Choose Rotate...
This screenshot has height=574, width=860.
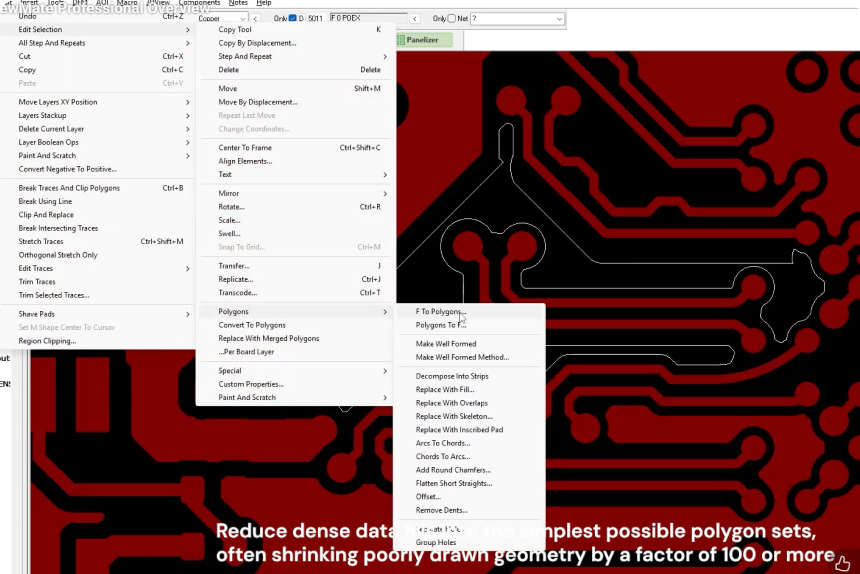[x=295, y=207]
